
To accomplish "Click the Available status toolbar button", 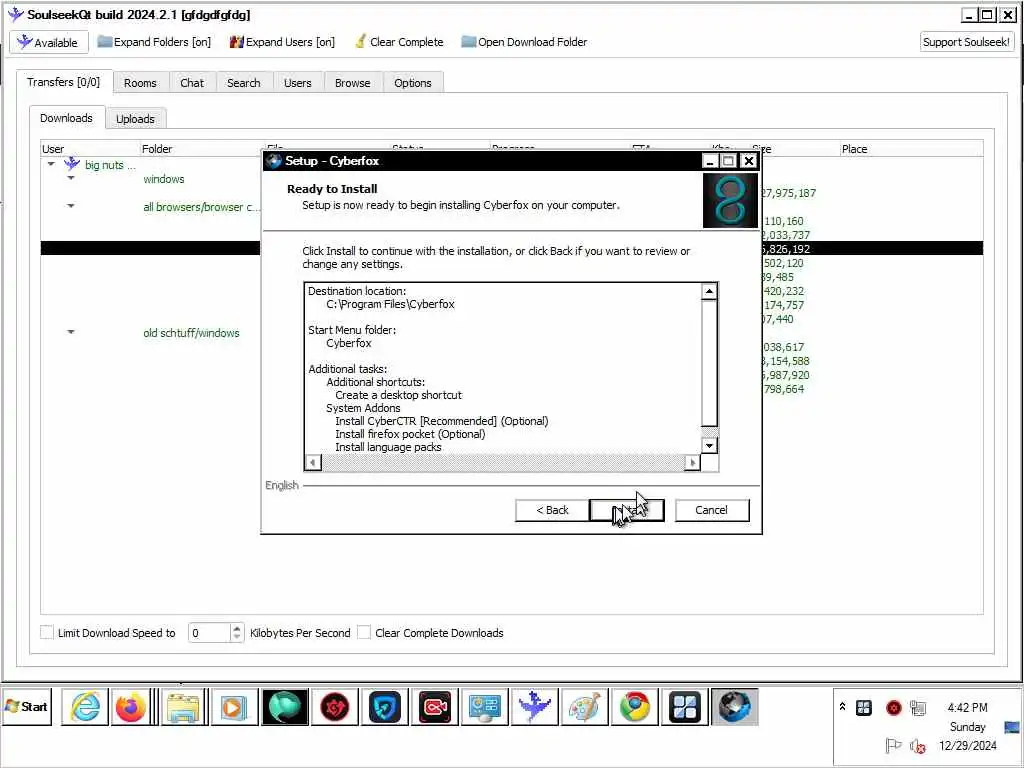I will click(x=49, y=42).
